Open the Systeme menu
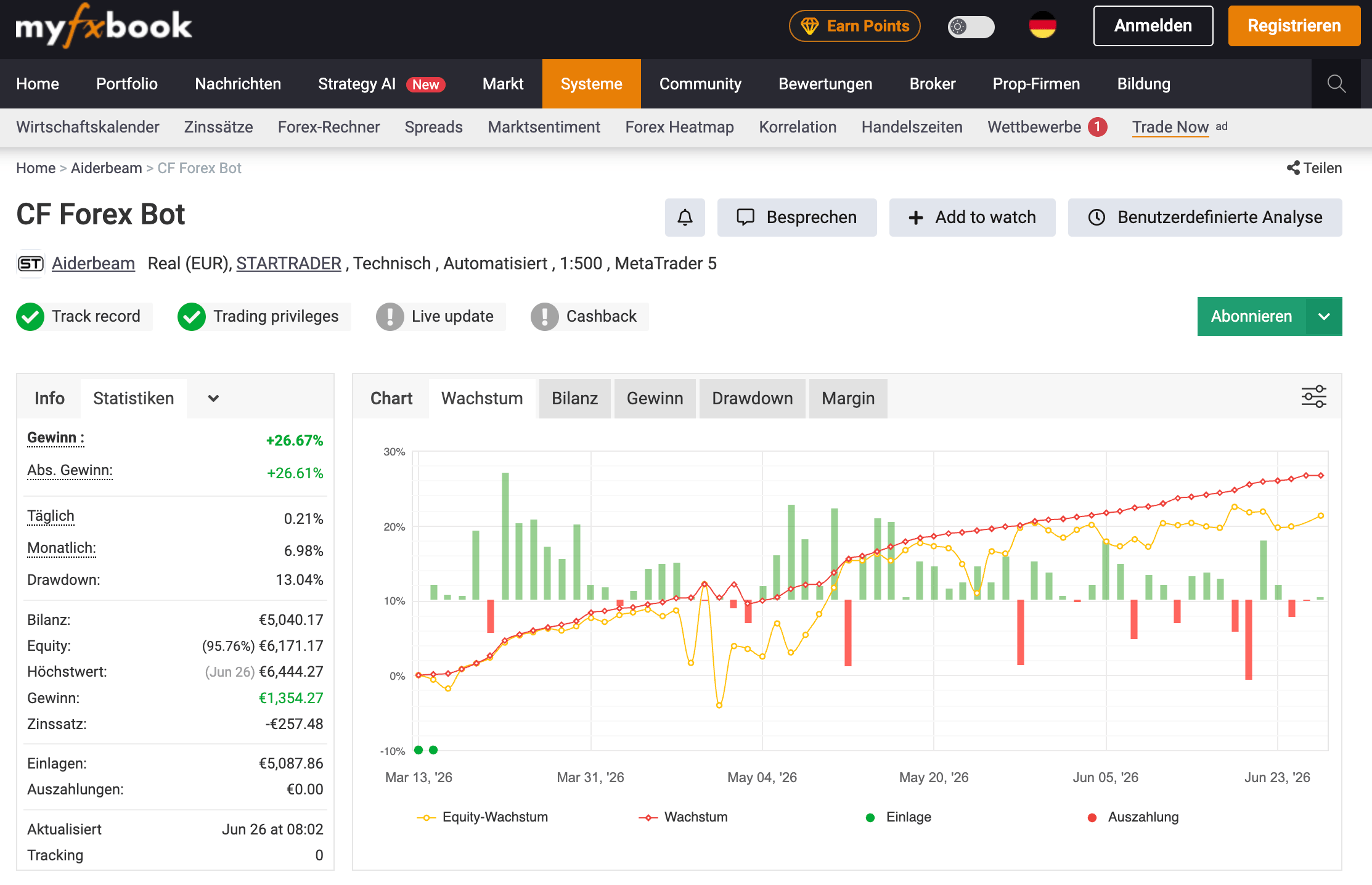 (591, 84)
